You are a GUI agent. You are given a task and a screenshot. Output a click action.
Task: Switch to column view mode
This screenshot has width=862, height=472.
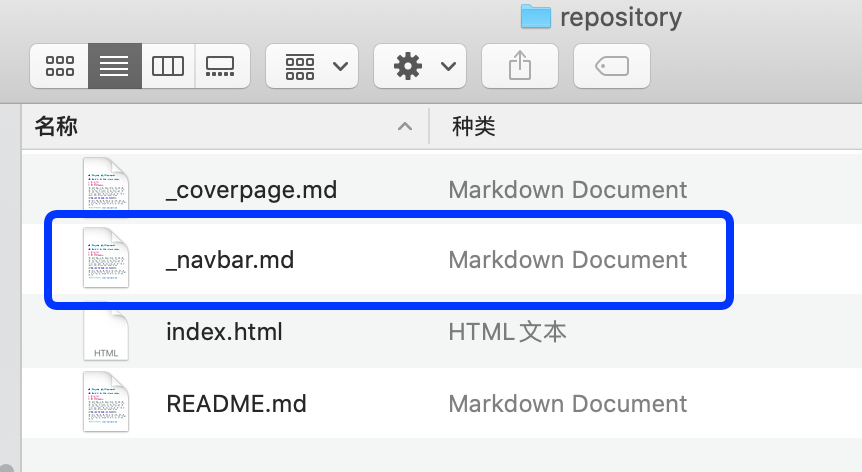pos(168,66)
